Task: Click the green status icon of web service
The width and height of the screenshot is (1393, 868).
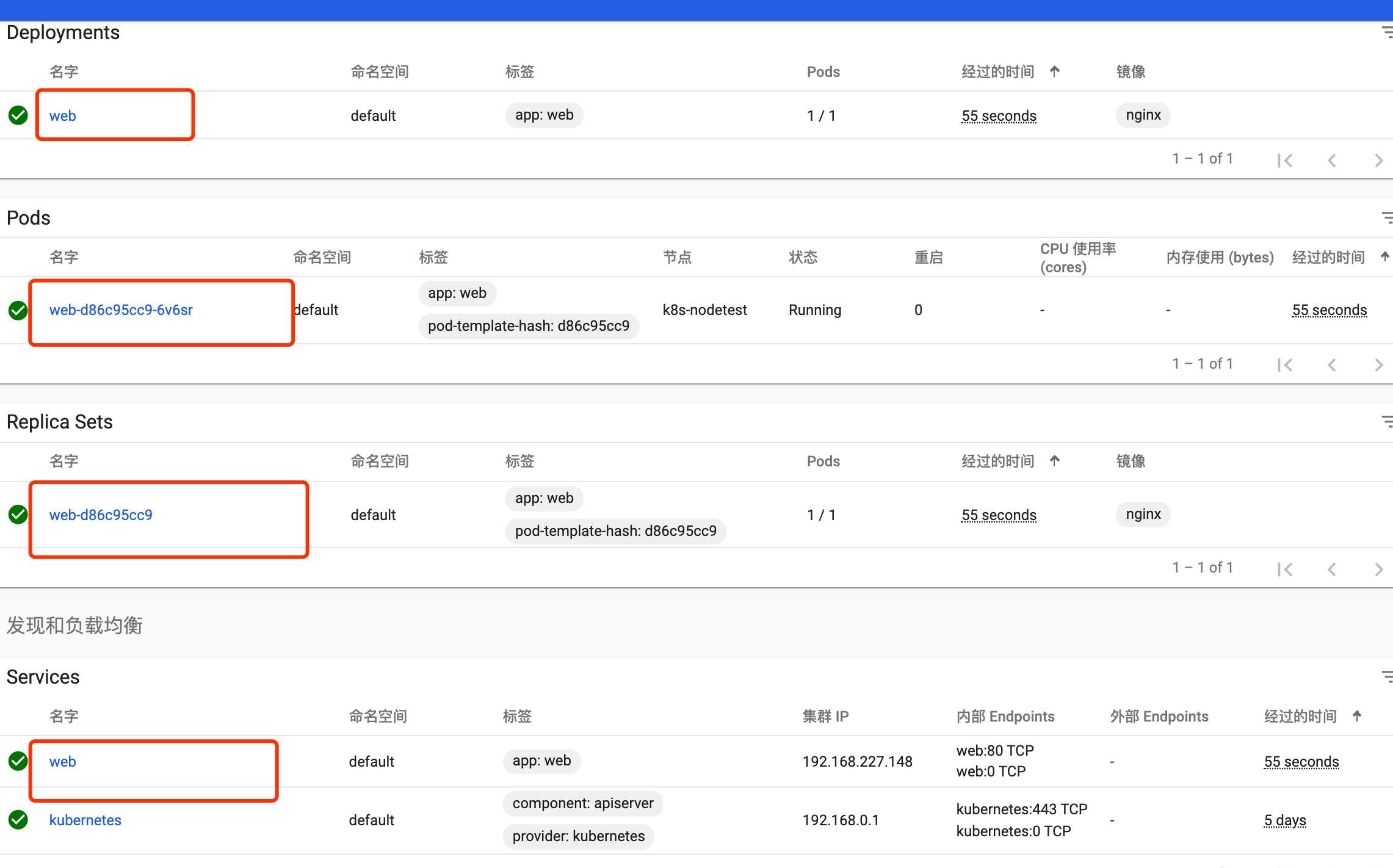Action: click(18, 761)
